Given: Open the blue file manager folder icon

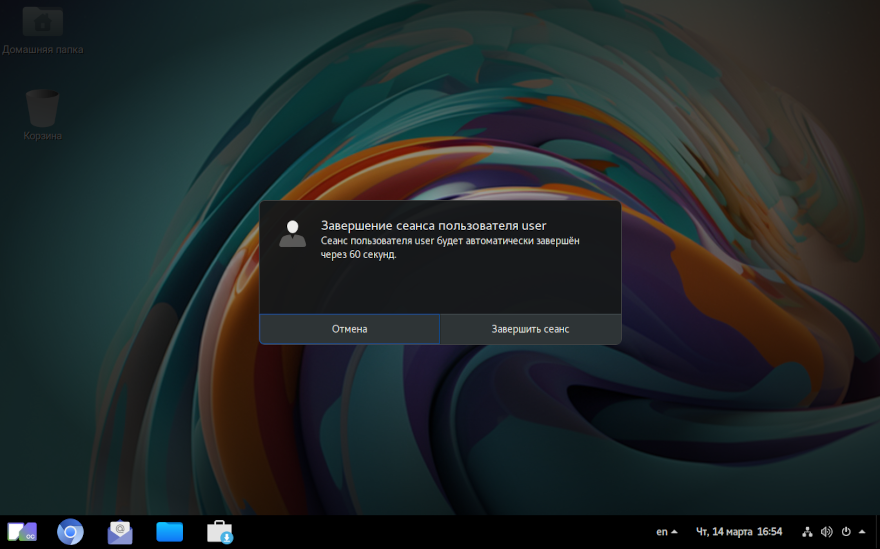Looking at the screenshot, I should [x=170, y=532].
